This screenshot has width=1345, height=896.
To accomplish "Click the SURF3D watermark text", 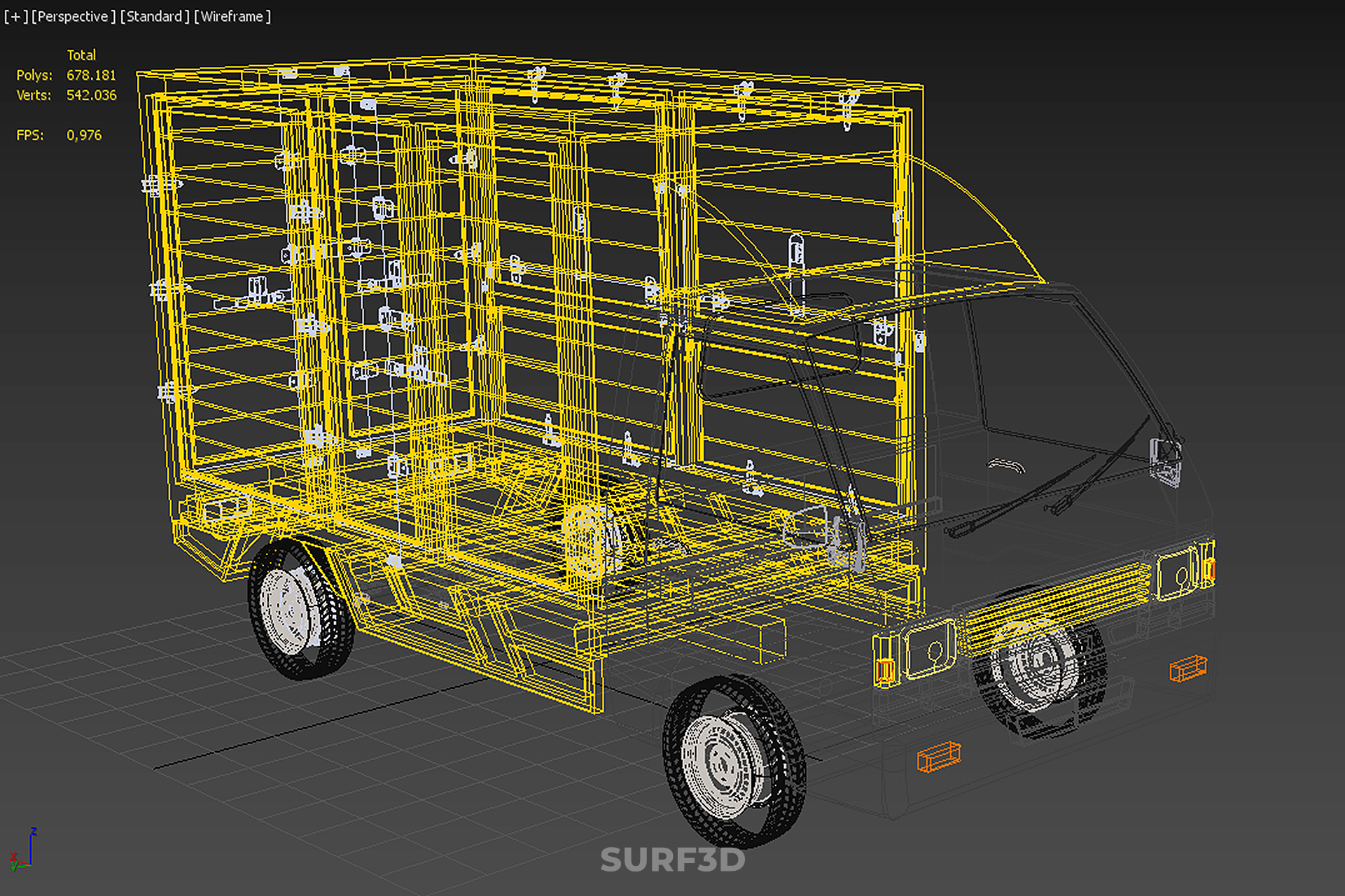I will pyautogui.click(x=672, y=860).
